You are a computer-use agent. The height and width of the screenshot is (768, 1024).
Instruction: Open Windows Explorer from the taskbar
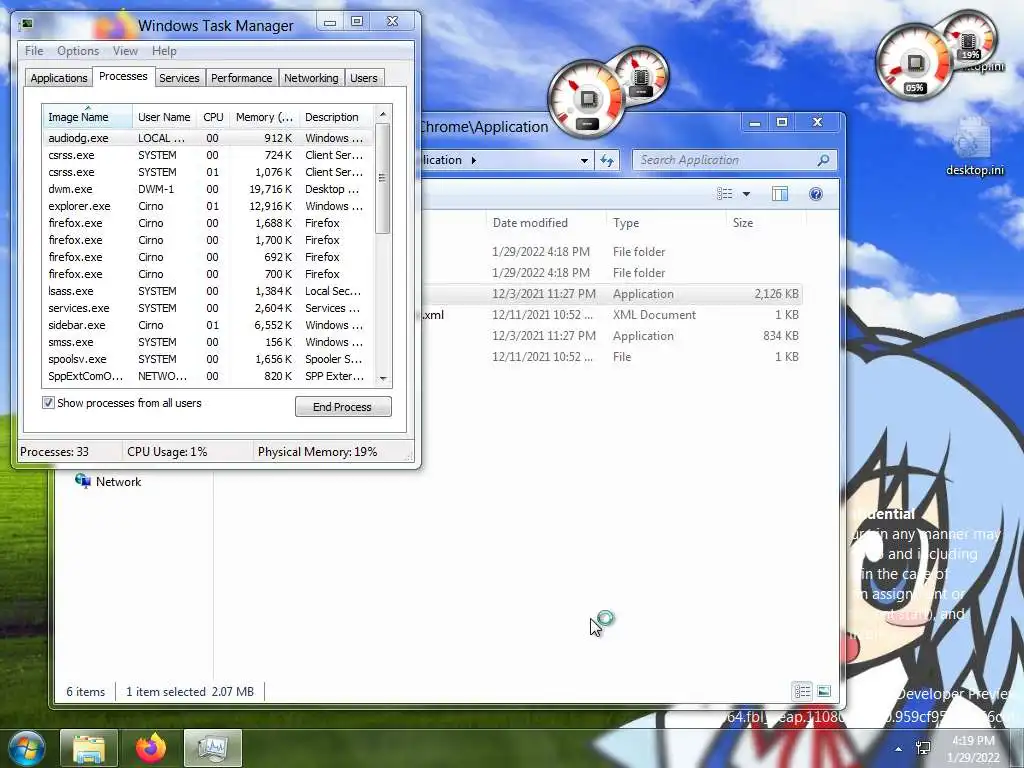point(89,748)
